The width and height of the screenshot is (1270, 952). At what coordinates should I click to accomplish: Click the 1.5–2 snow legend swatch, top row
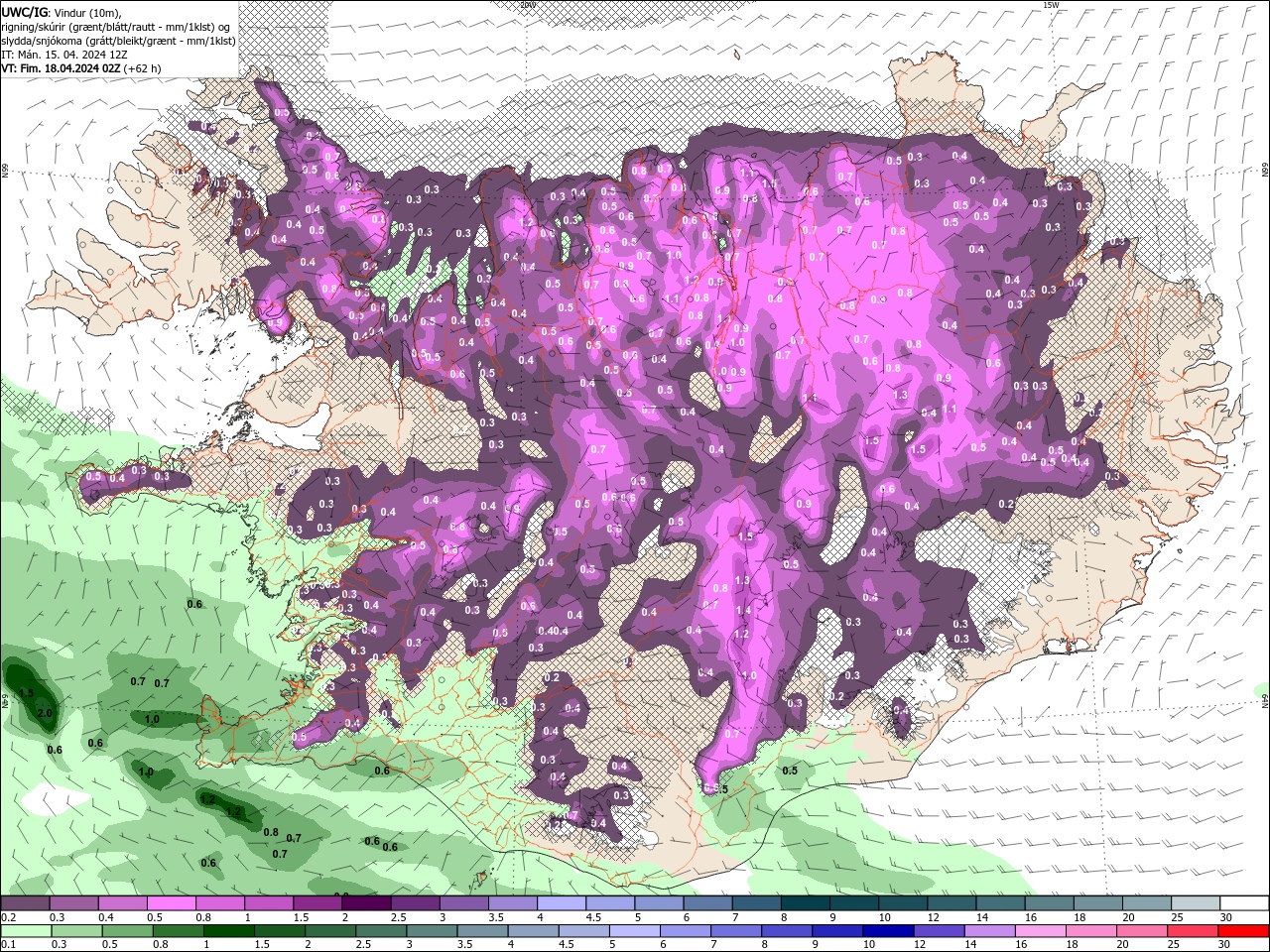pyautogui.click(x=317, y=903)
